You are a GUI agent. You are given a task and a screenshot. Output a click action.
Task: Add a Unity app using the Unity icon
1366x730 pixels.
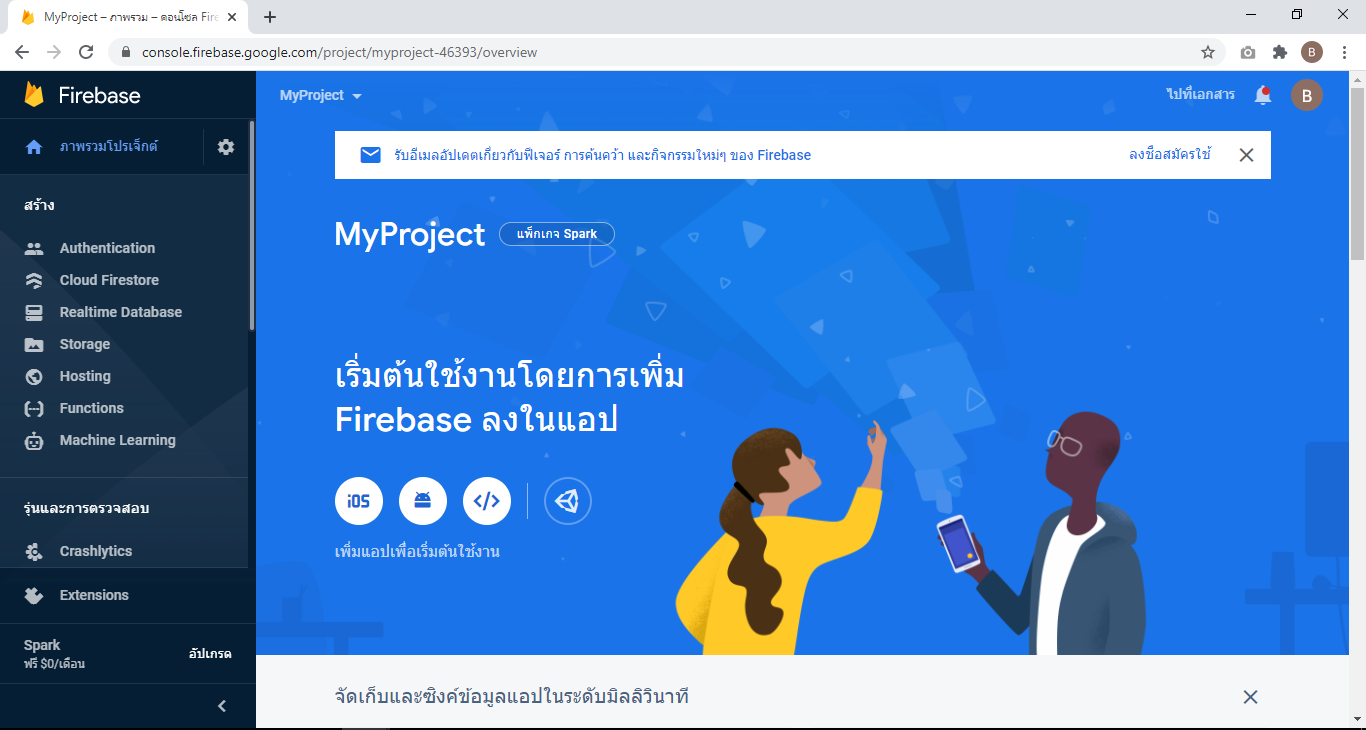click(x=568, y=501)
